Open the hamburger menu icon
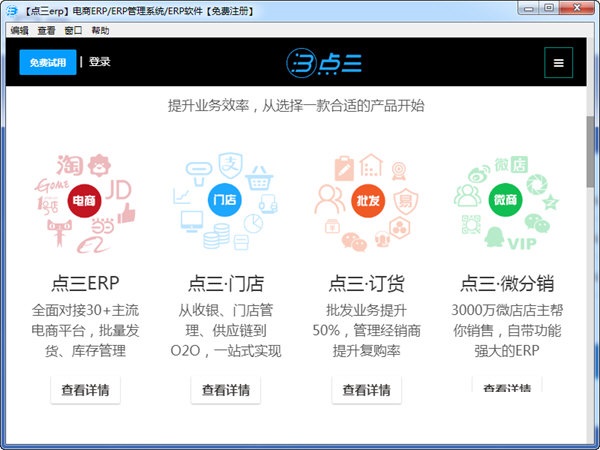The width and height of the screenshot is (600, 450). pyautogui.click(x=558, y=62)
